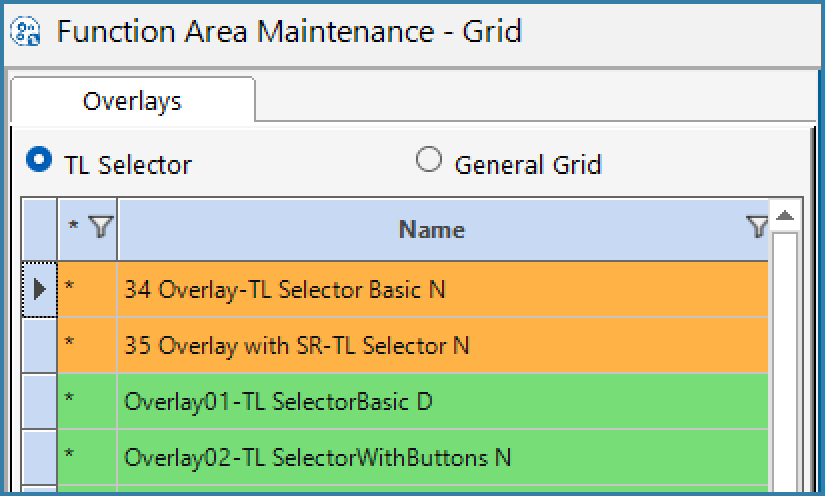Viewport: 825px width, 496px height.
Task: Switch to the Overlays tab
Action: click(x=133, y=100)
